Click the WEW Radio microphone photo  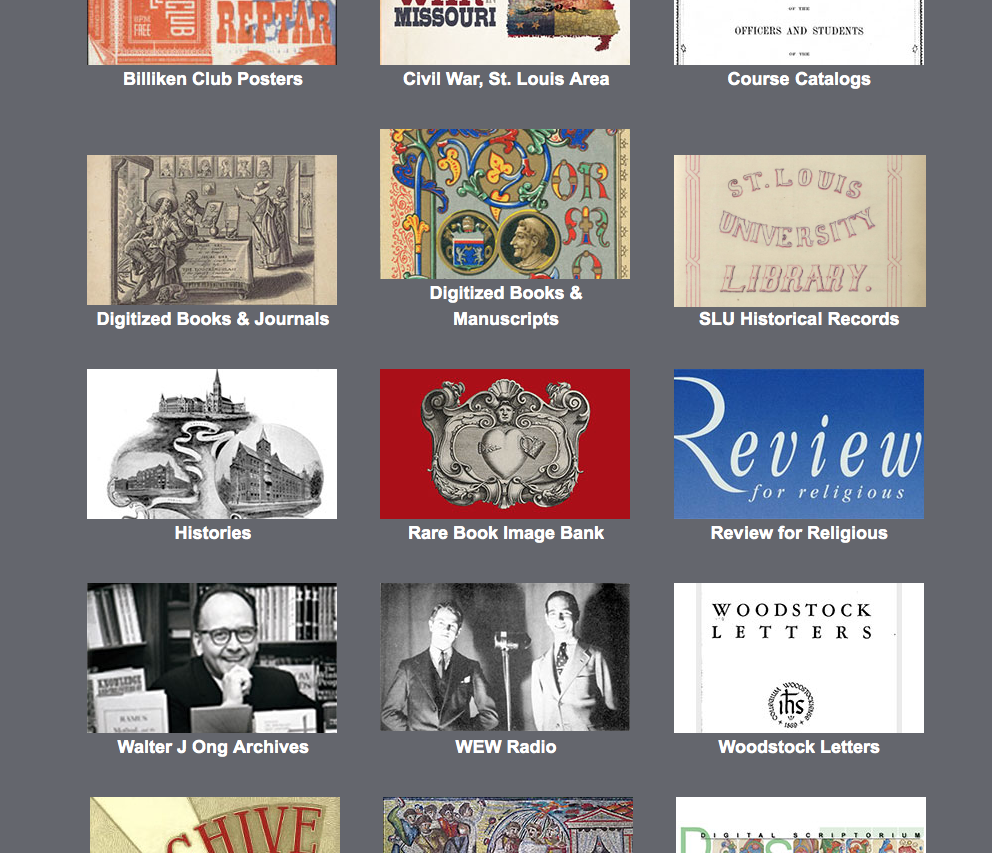click(x=505, y=657)
